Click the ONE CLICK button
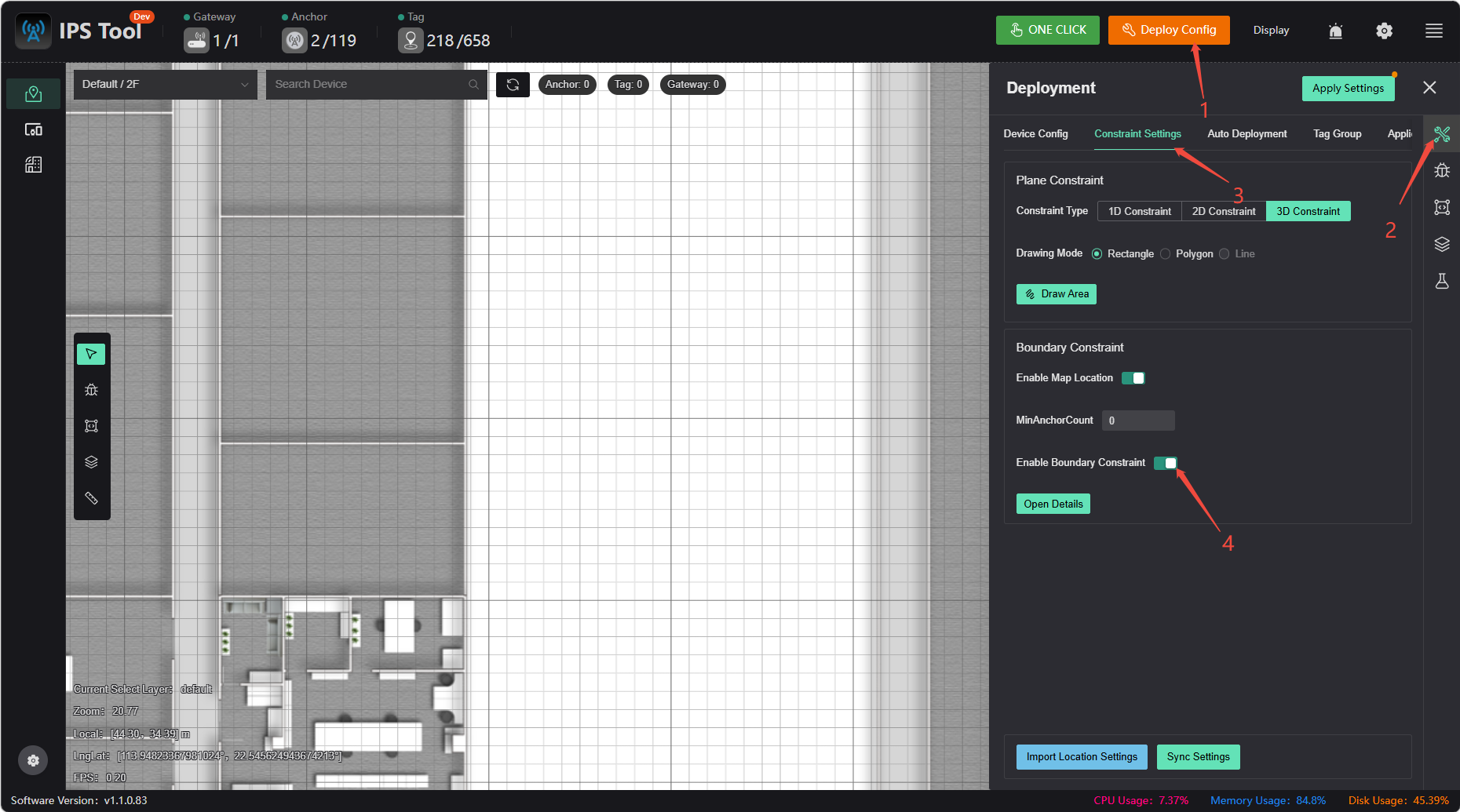 [1048, 31]
